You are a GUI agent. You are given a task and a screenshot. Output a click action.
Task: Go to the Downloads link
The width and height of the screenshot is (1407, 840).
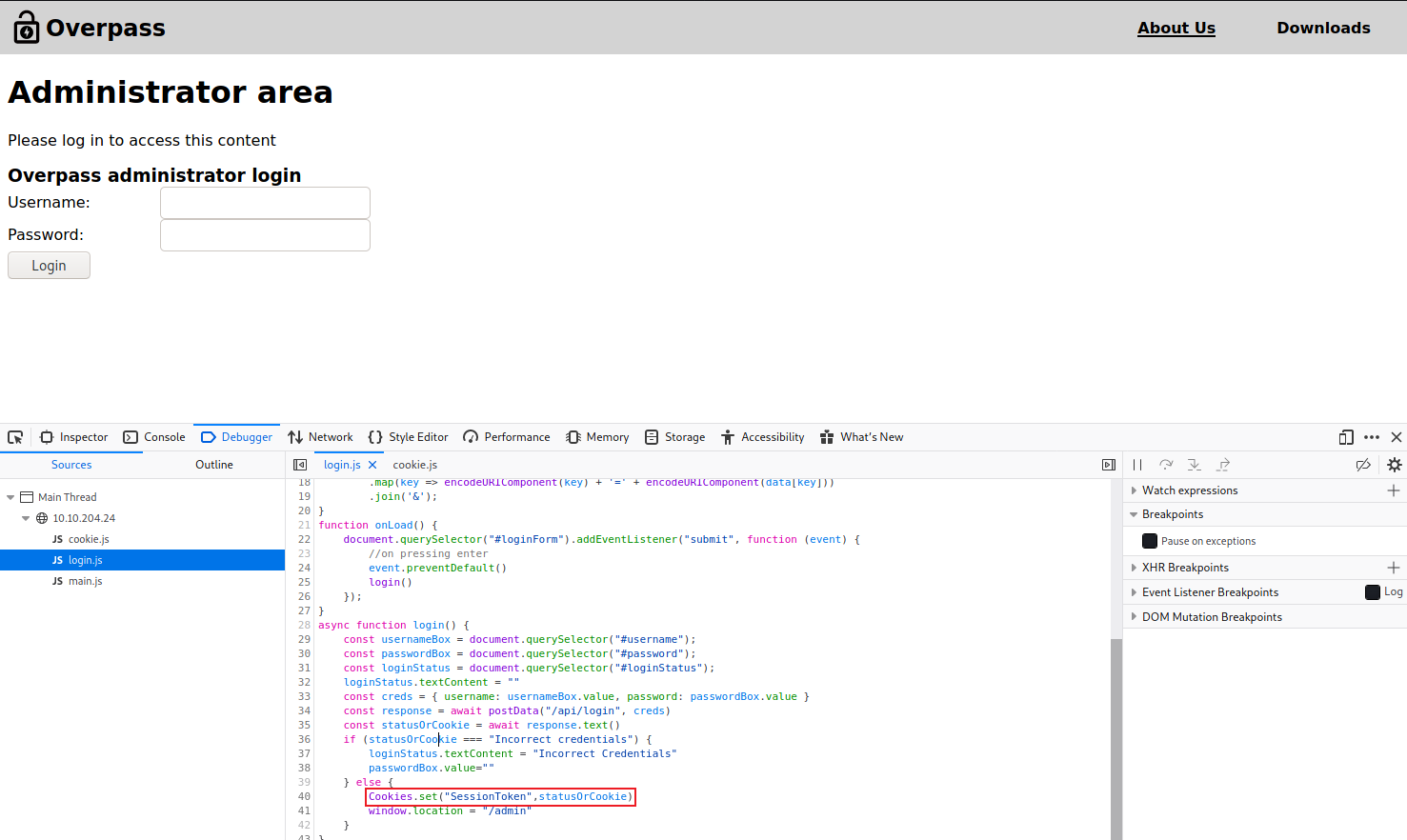coord(1324,28)
